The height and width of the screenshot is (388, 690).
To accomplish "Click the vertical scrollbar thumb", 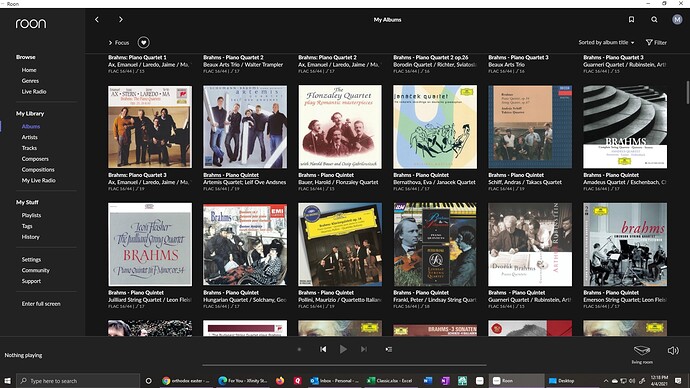I will (687, 92).
